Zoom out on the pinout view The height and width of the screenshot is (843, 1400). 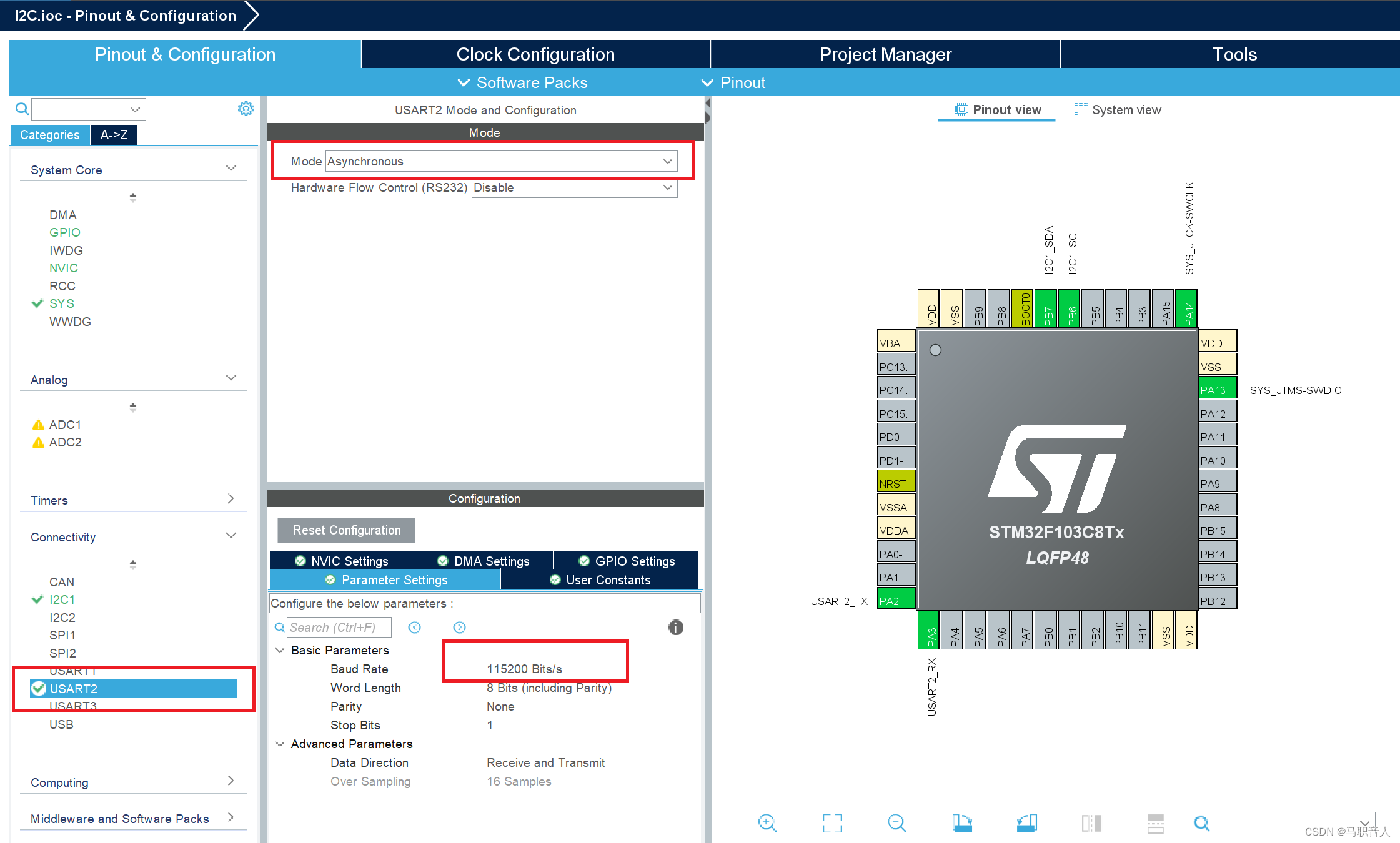coord(896,823)
